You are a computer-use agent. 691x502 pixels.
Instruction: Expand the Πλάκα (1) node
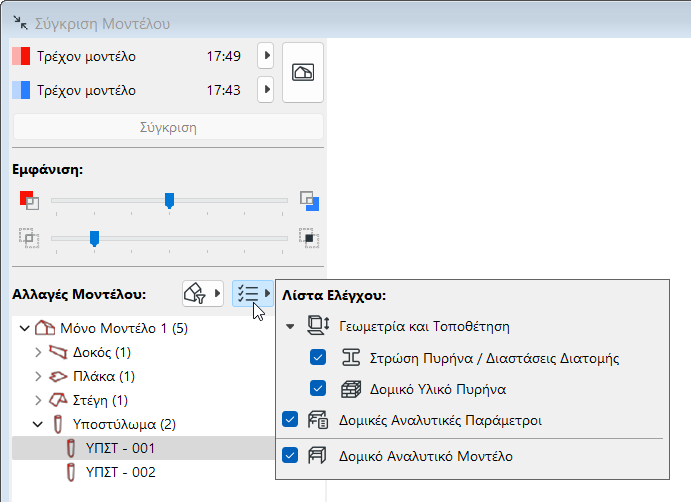[38, 376]
